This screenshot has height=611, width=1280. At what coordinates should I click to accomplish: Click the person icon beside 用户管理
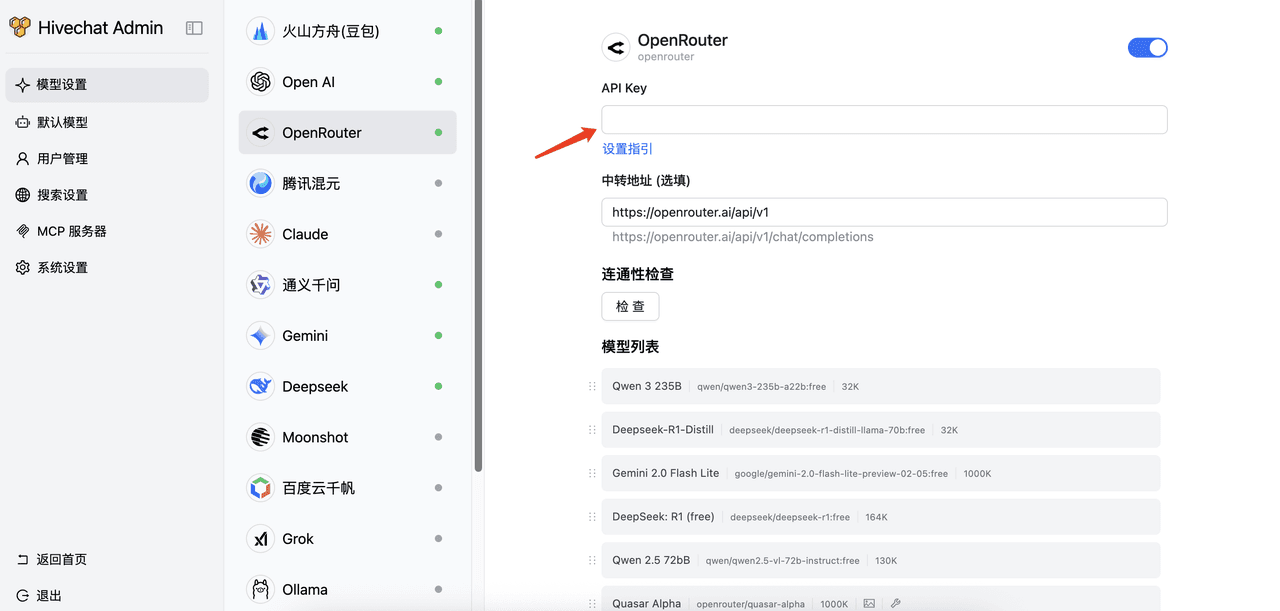(x=22, y=158)
